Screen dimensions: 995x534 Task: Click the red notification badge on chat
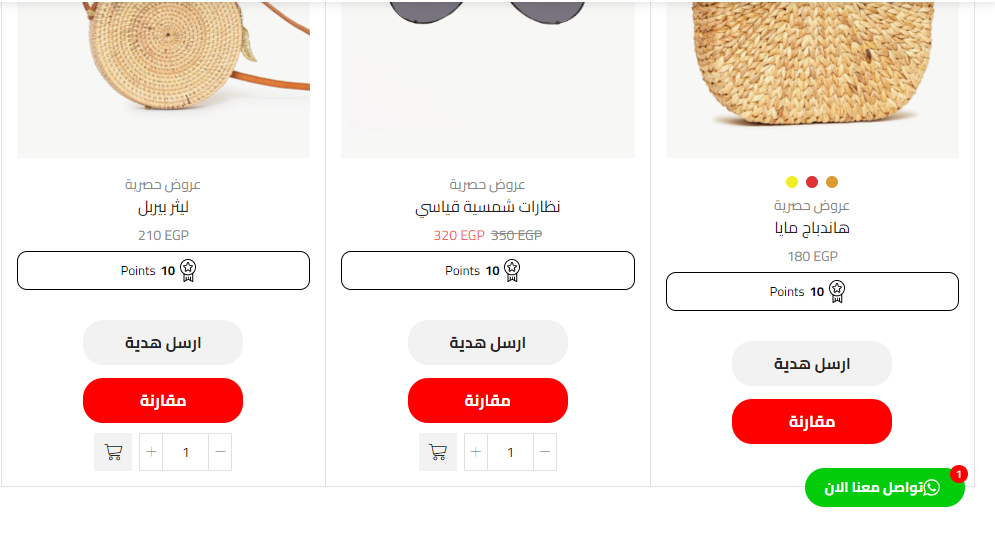959,474
